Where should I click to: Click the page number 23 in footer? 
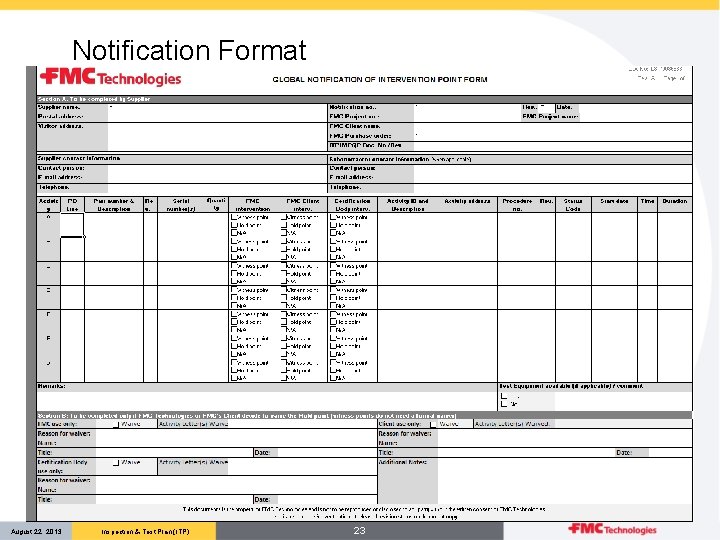point(360,531)
